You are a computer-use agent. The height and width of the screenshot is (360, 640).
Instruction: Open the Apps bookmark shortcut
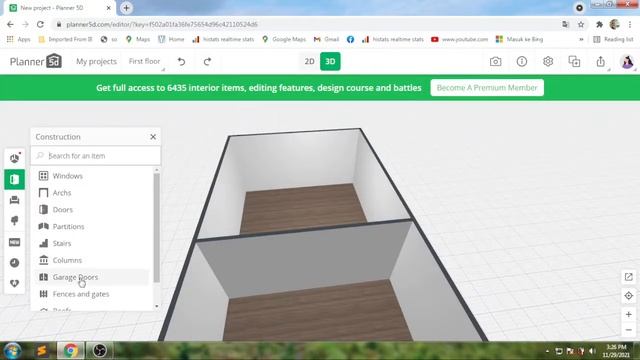point(19,40)
